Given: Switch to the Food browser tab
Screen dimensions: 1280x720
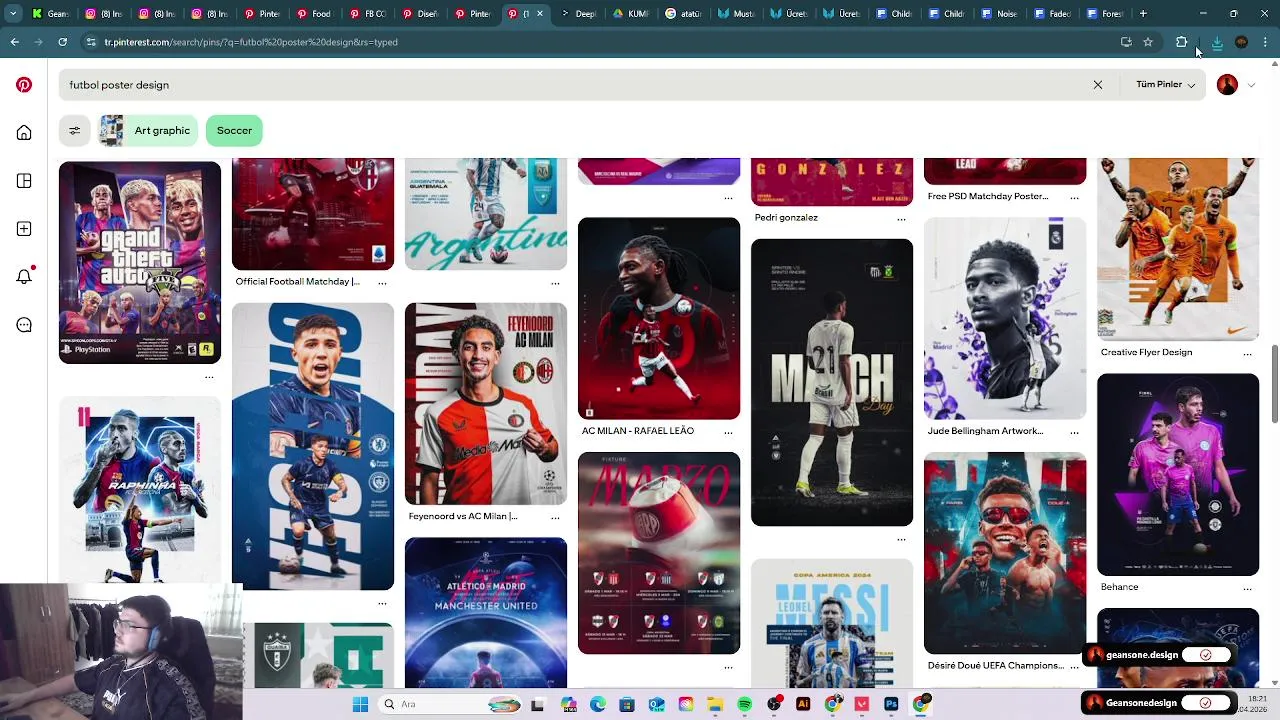Looking at the screenshot, I should [313, 14].
